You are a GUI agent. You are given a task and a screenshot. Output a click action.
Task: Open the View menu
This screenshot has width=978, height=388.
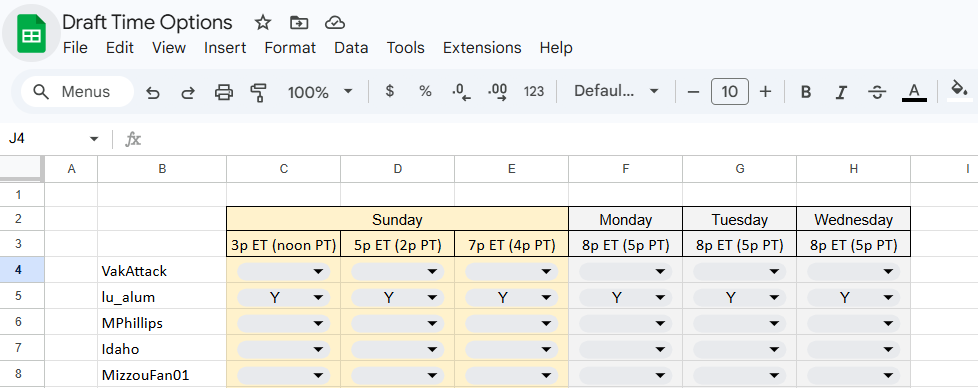click(169, 48)
